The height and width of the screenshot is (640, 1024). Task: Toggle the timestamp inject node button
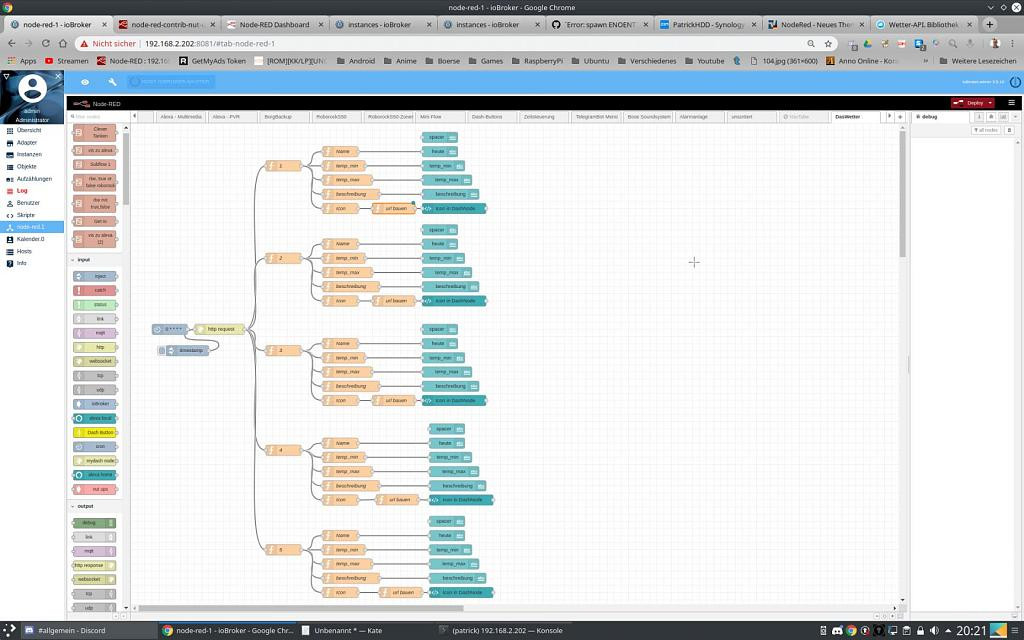coord(161,351)
